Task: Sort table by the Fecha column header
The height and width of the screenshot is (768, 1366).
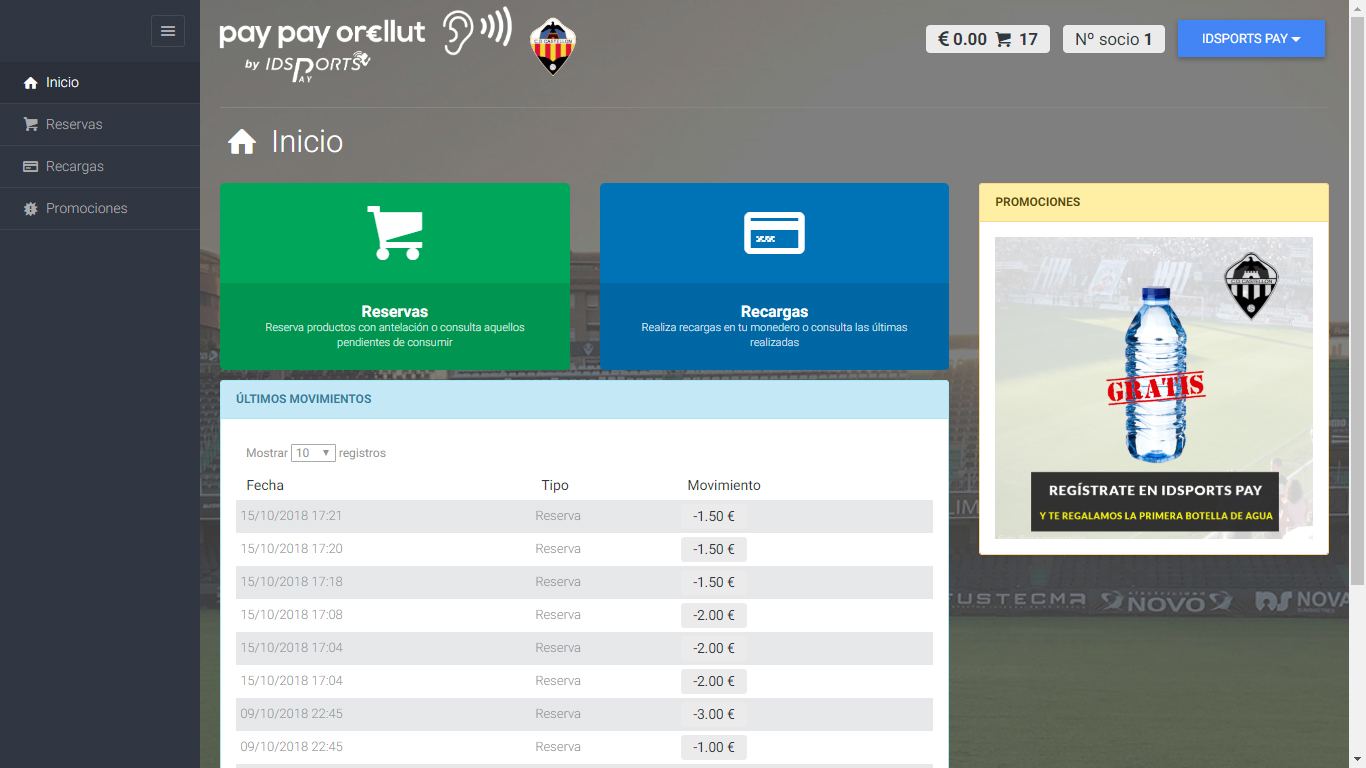Action: coord(265,485)
